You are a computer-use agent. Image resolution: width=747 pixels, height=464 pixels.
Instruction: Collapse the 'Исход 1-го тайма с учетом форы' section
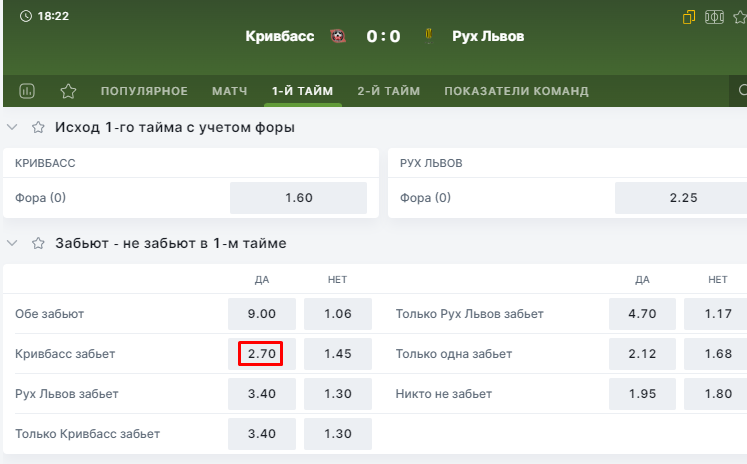[12, 127]
